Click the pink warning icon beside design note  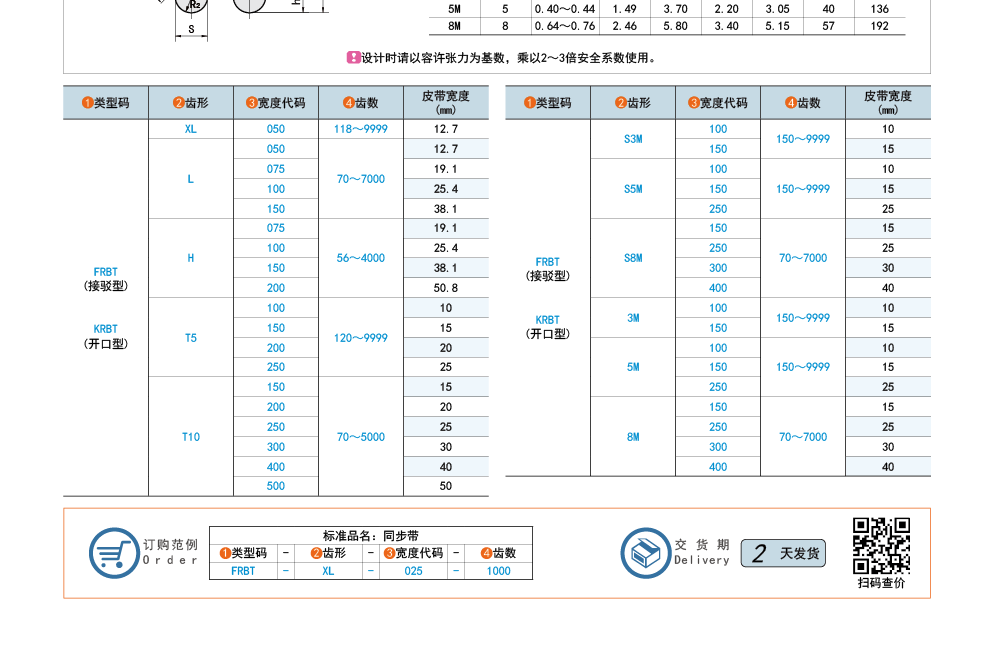point(353,58)
